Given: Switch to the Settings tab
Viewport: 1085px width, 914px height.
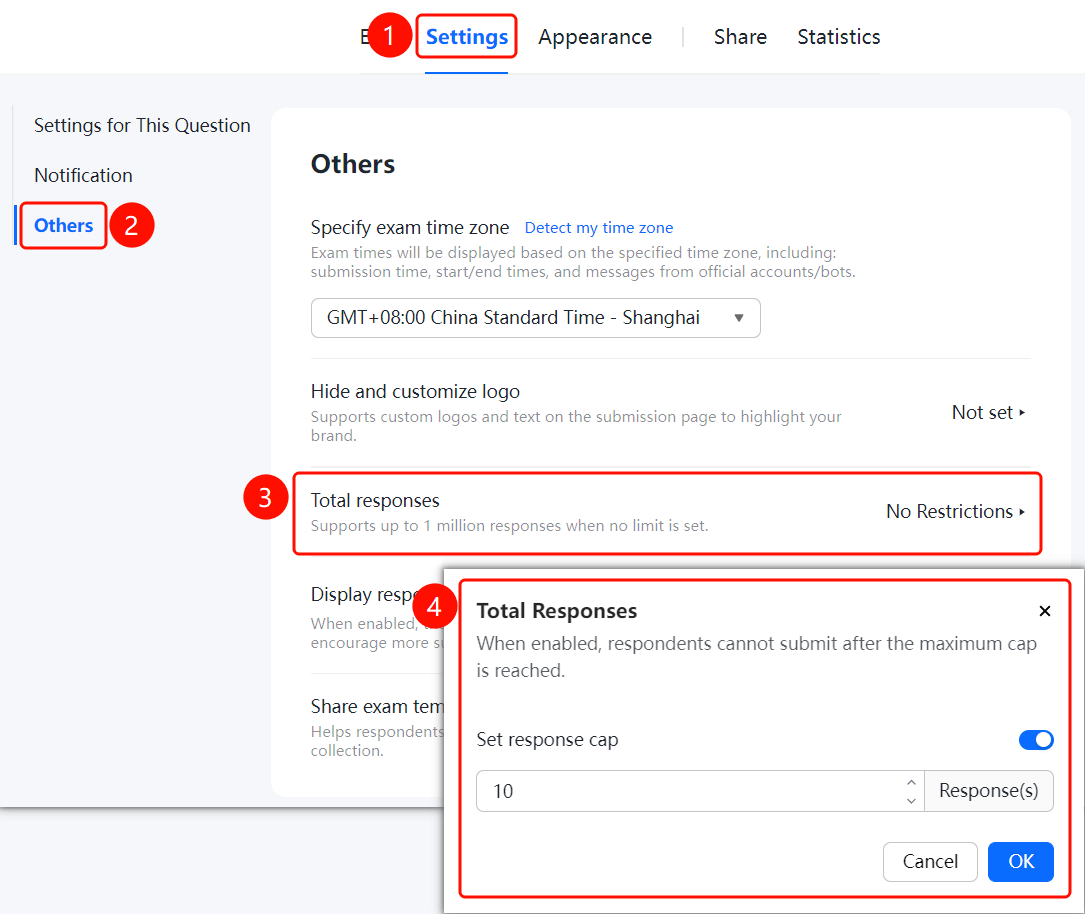Looking at the screenshot, I should tap(466, 37).
